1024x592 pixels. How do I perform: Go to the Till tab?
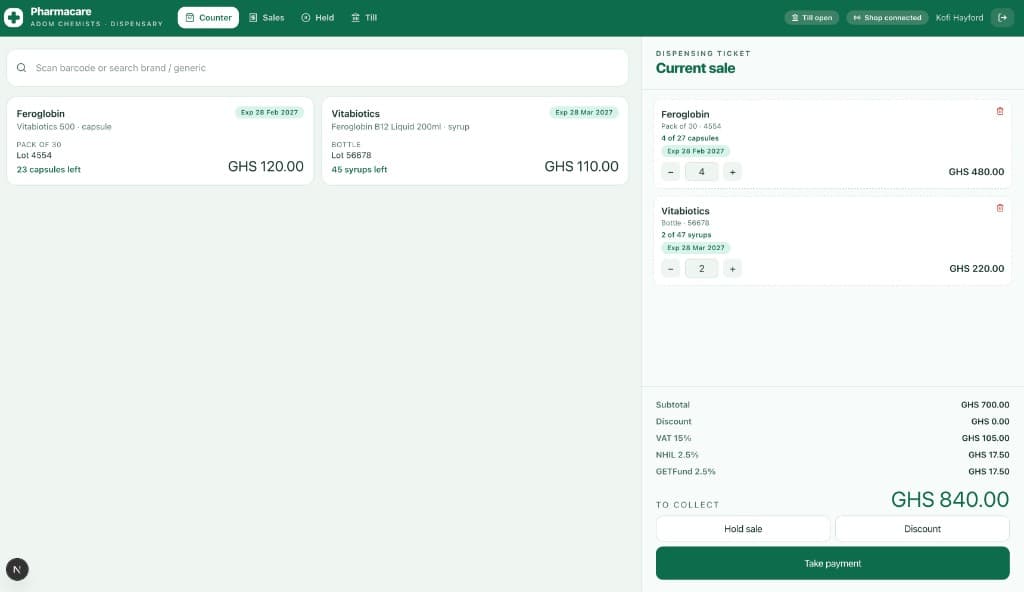pos(364,18)
